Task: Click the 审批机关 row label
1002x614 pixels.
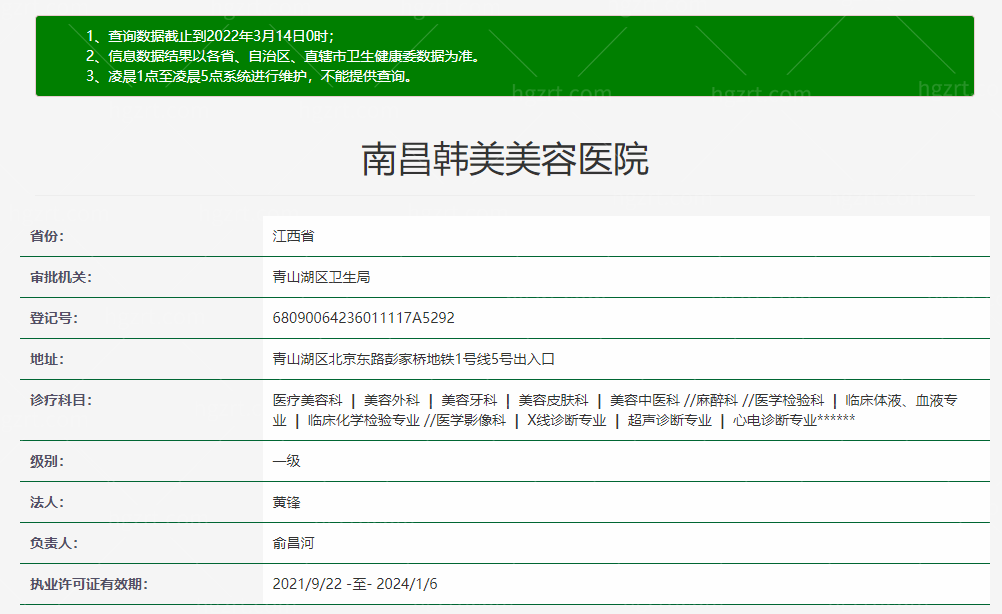Action: pos(60,277)
